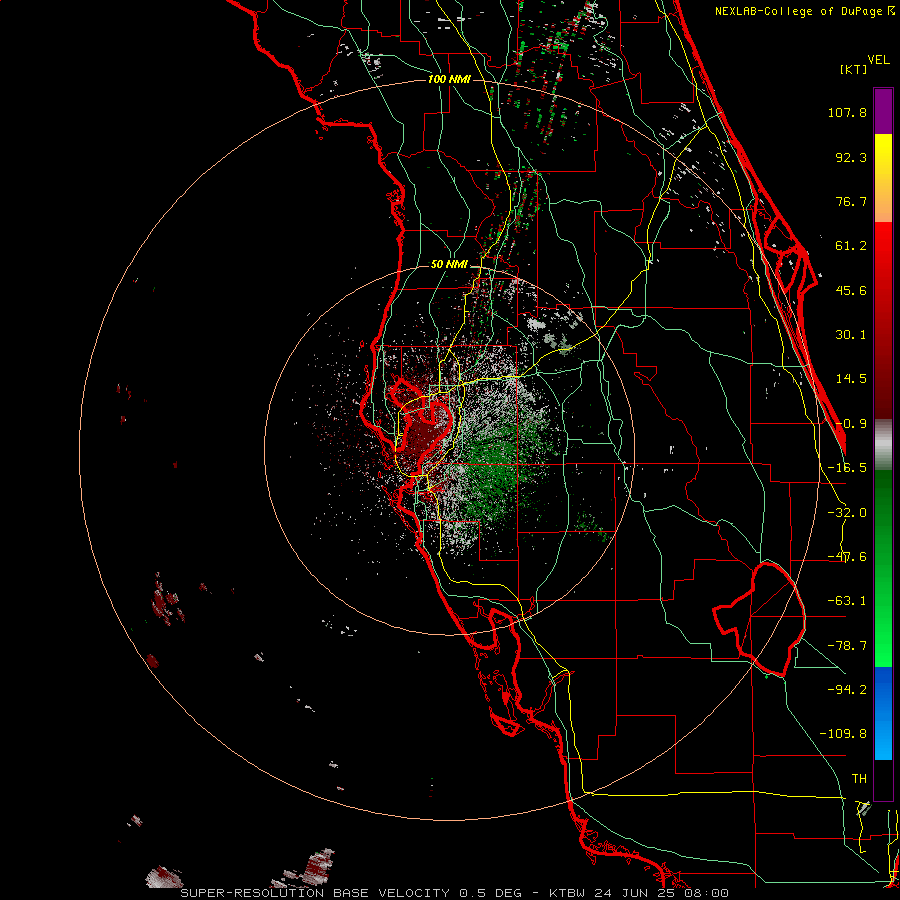Image resolution: width=900 pixels, height=900 pixels.
Task: Click the 100 NMI range ring label
Action: pos(449,79)
